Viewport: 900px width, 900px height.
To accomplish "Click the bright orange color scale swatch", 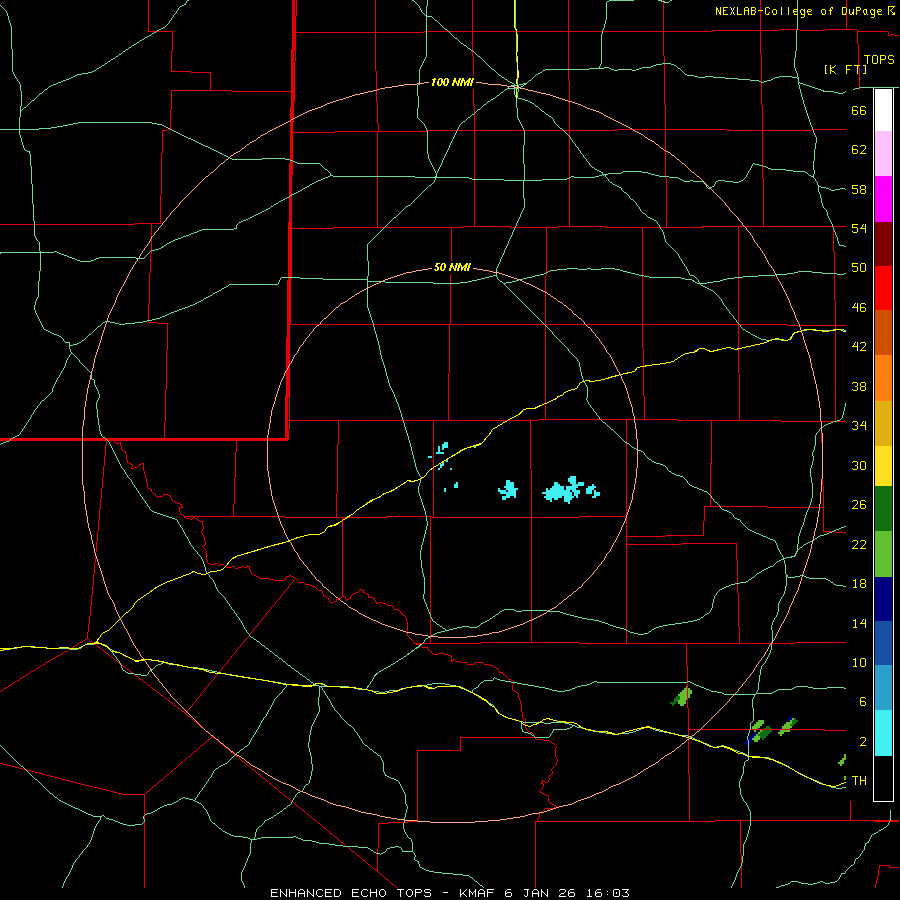I will pyautogui.click(x=883, y=378).
